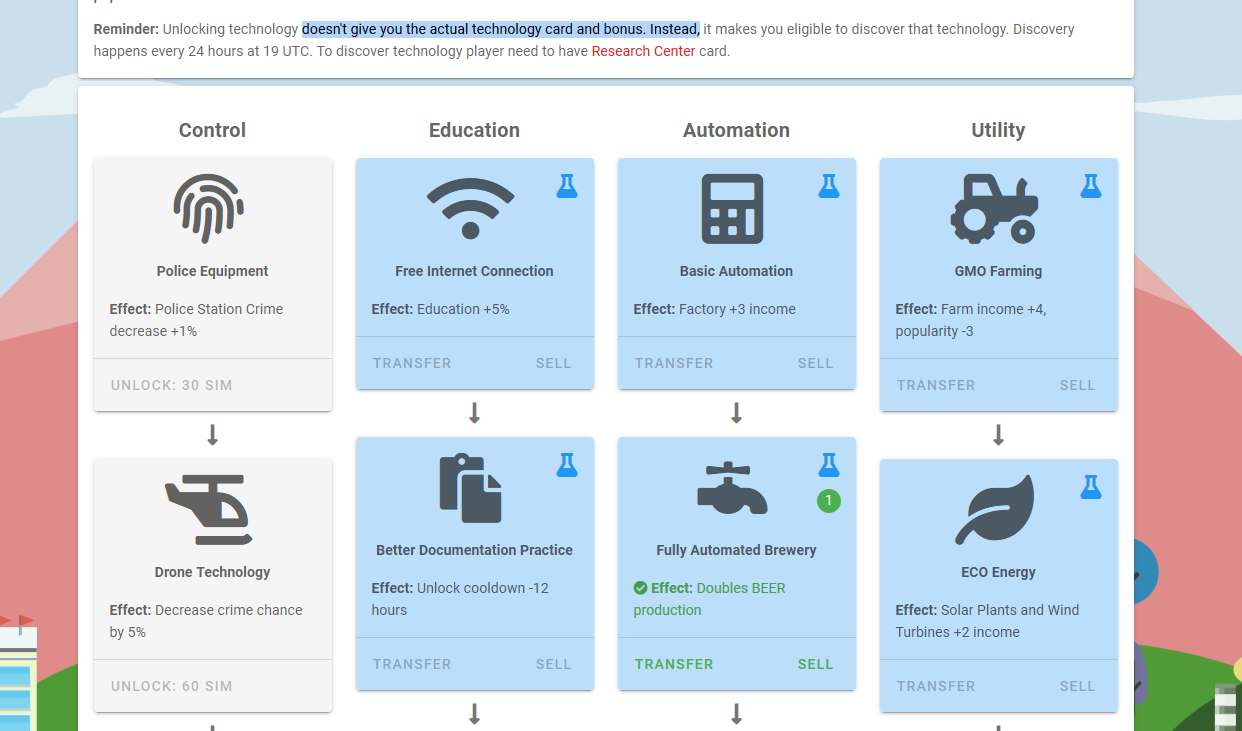Click flask icon on ECO Energy card
1242x731 pixels.
[x=1091, y=486]
